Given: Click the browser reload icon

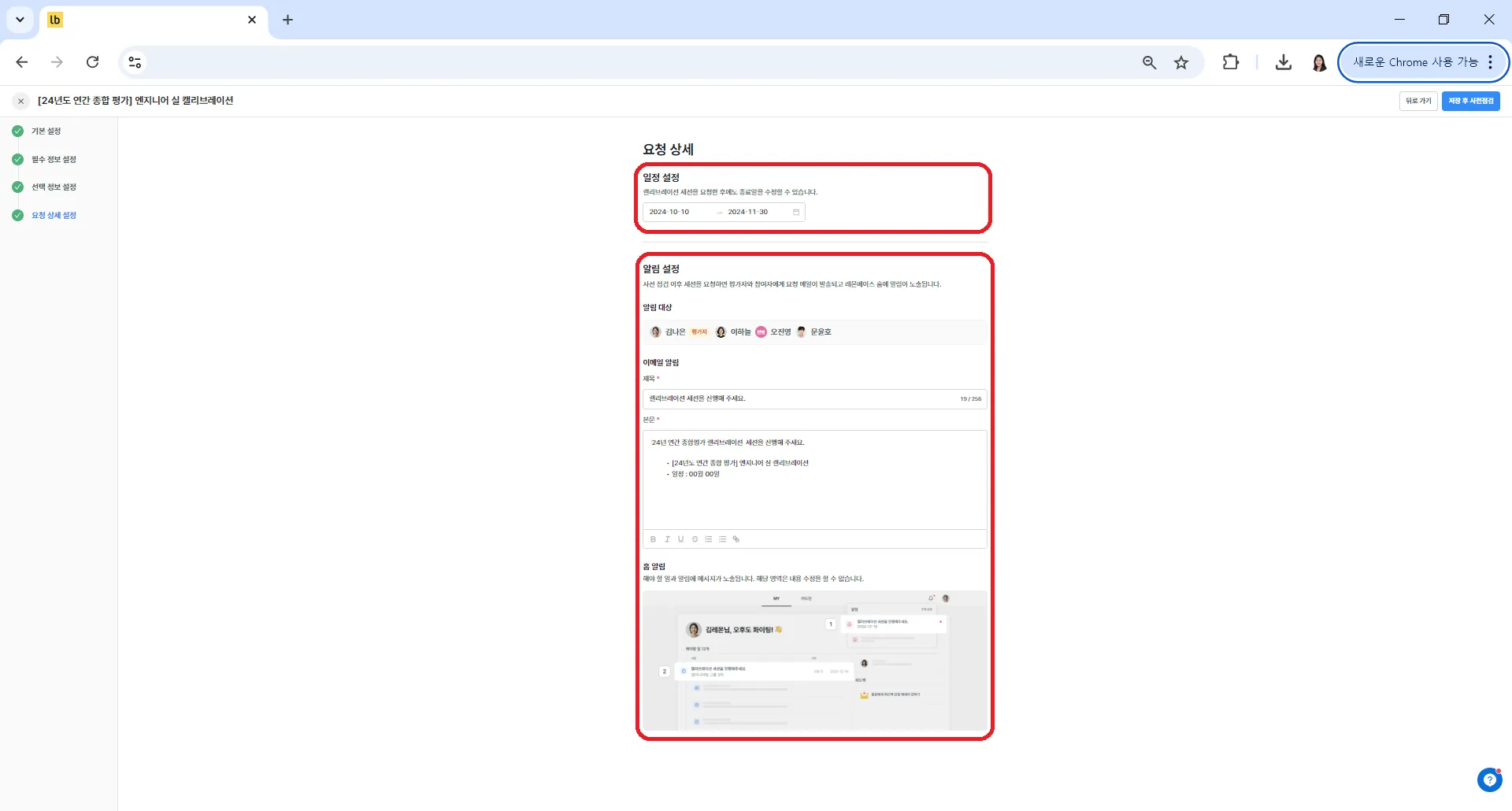Looking at the screenshot, I should (x=93, y=62).
